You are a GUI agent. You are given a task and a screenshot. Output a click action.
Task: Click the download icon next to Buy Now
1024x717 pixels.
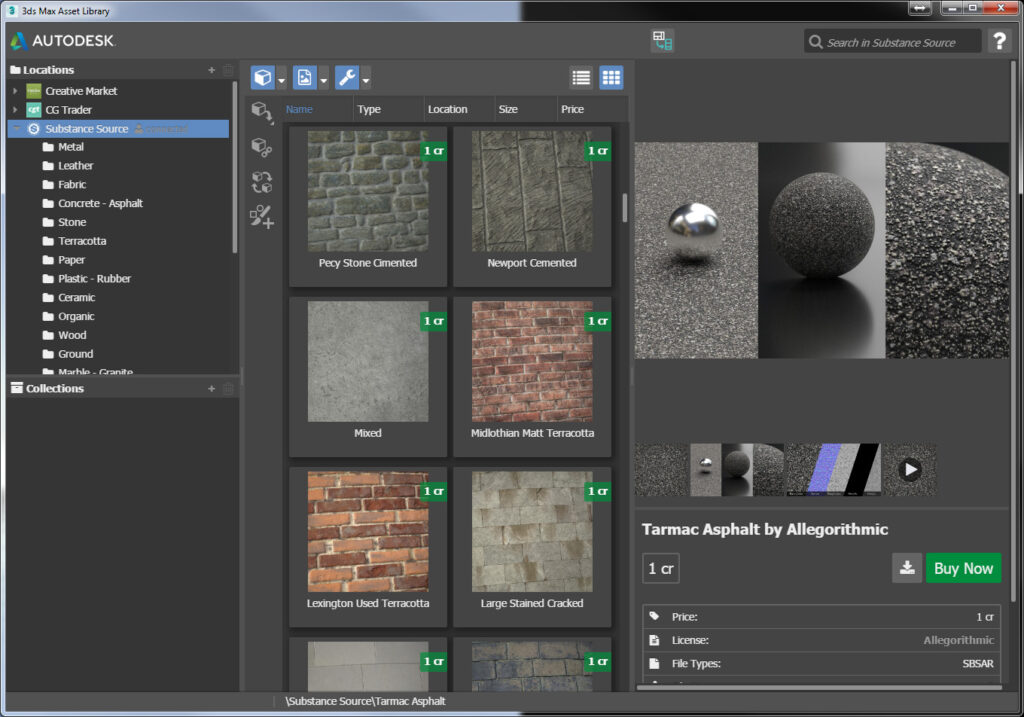pyautogui.click(x=907, y=568)
